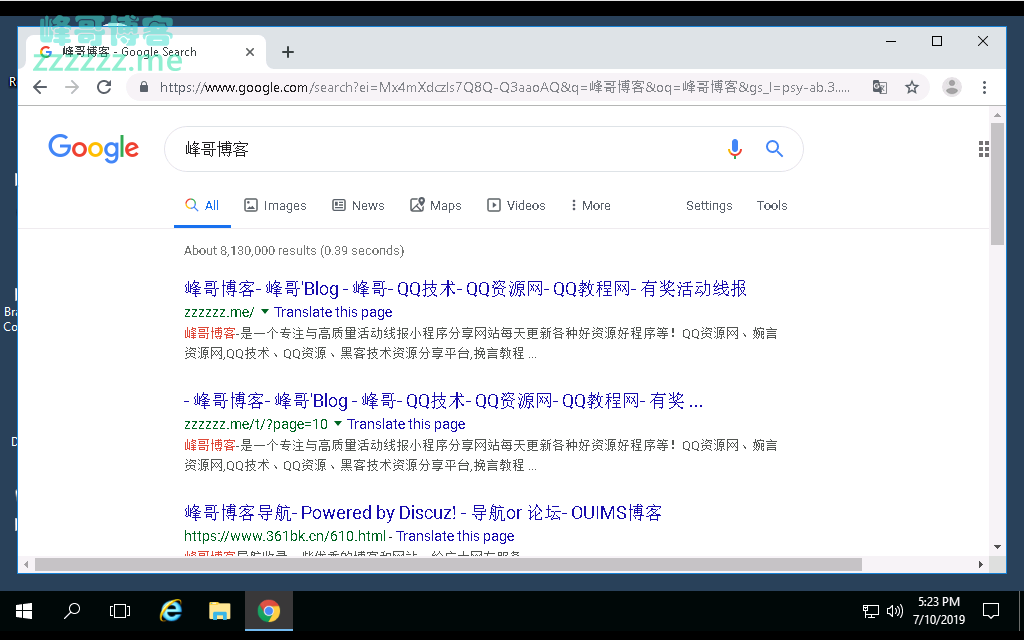The image size is (1024, 640).
Task: Open the volume control in tray
Action: (x=895, y=611)
